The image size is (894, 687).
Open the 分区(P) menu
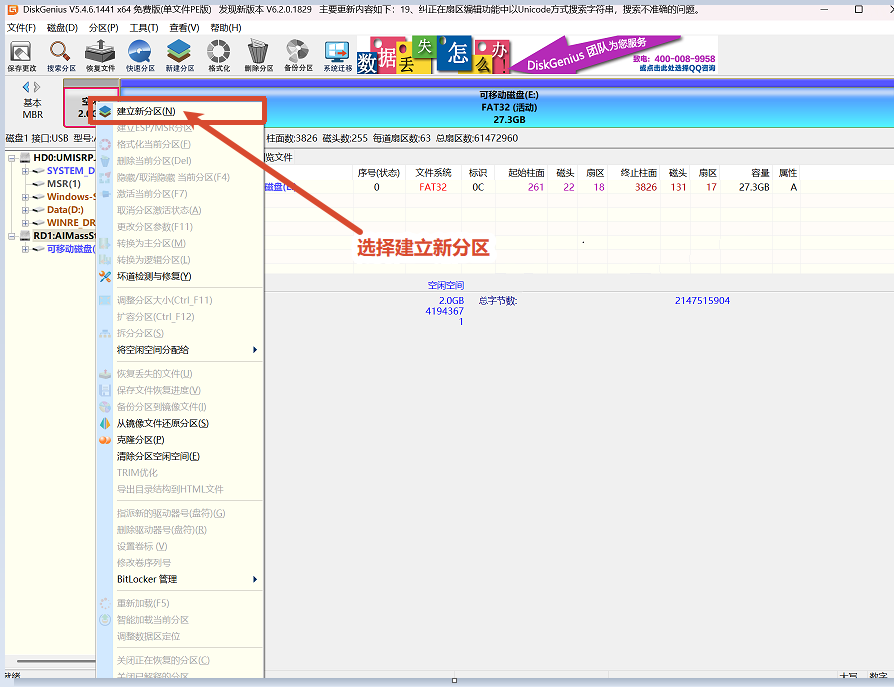coord(104,28)
